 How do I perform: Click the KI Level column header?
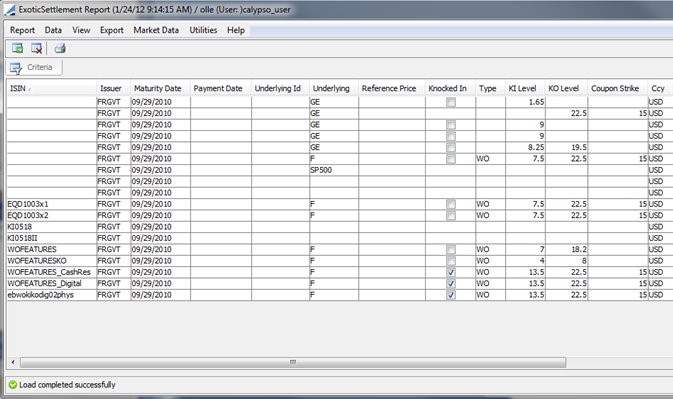click(524, 88)
